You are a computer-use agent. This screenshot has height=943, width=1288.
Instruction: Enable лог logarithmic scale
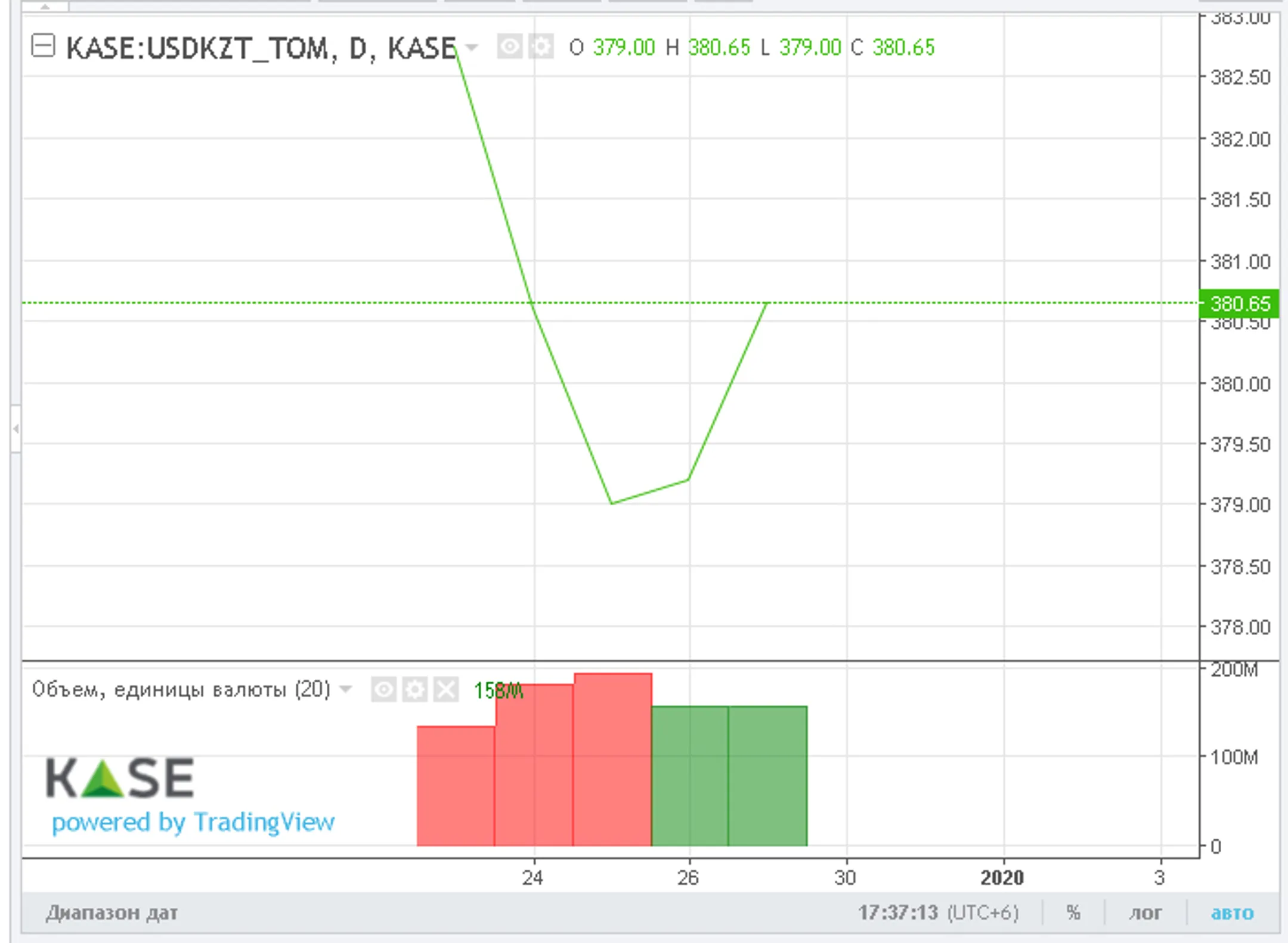(x=1145, y=913)
